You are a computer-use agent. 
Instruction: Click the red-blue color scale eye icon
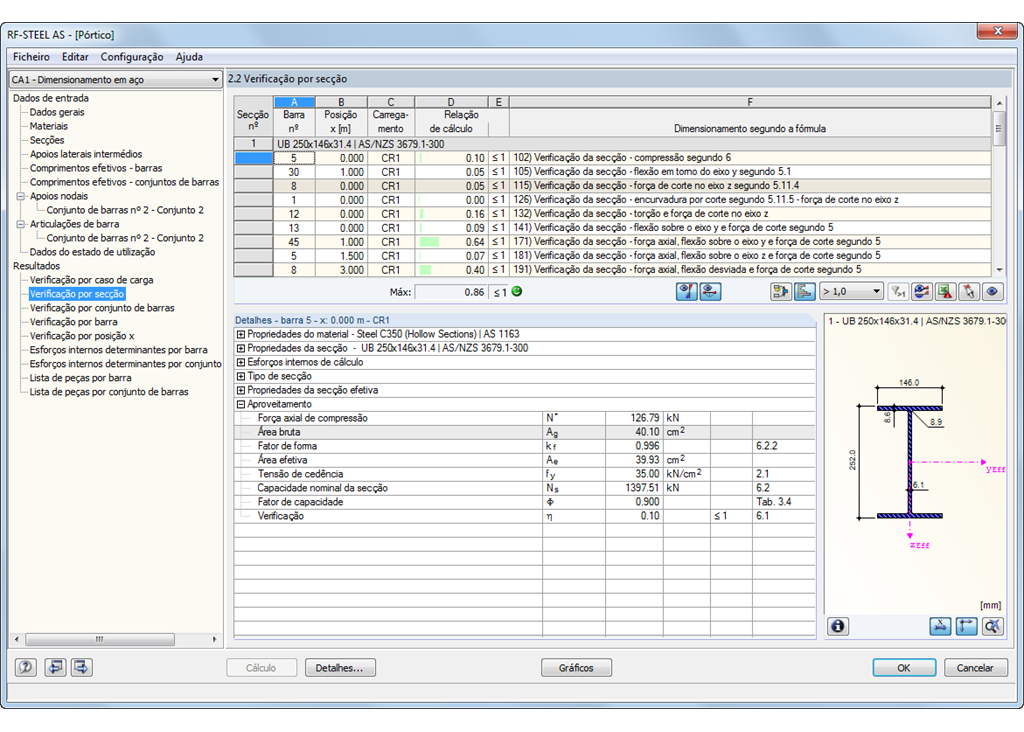point(921,292)
